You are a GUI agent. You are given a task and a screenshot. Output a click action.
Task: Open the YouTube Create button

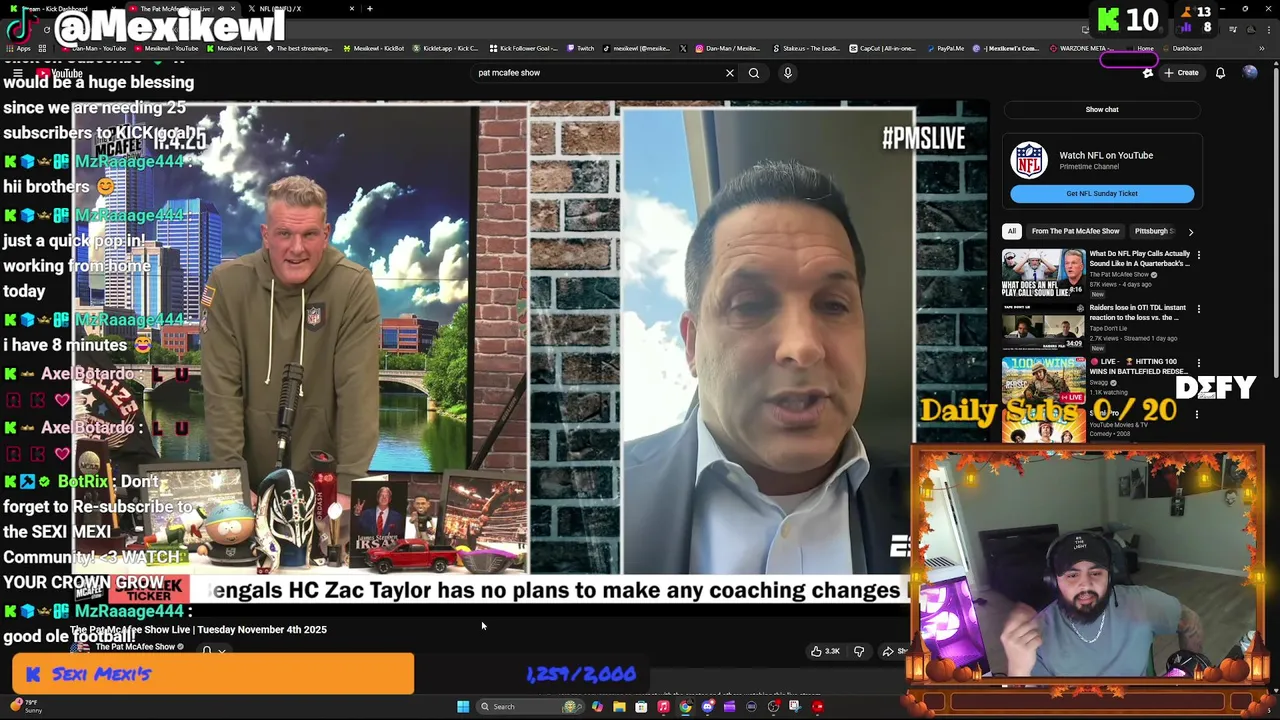1180,73
